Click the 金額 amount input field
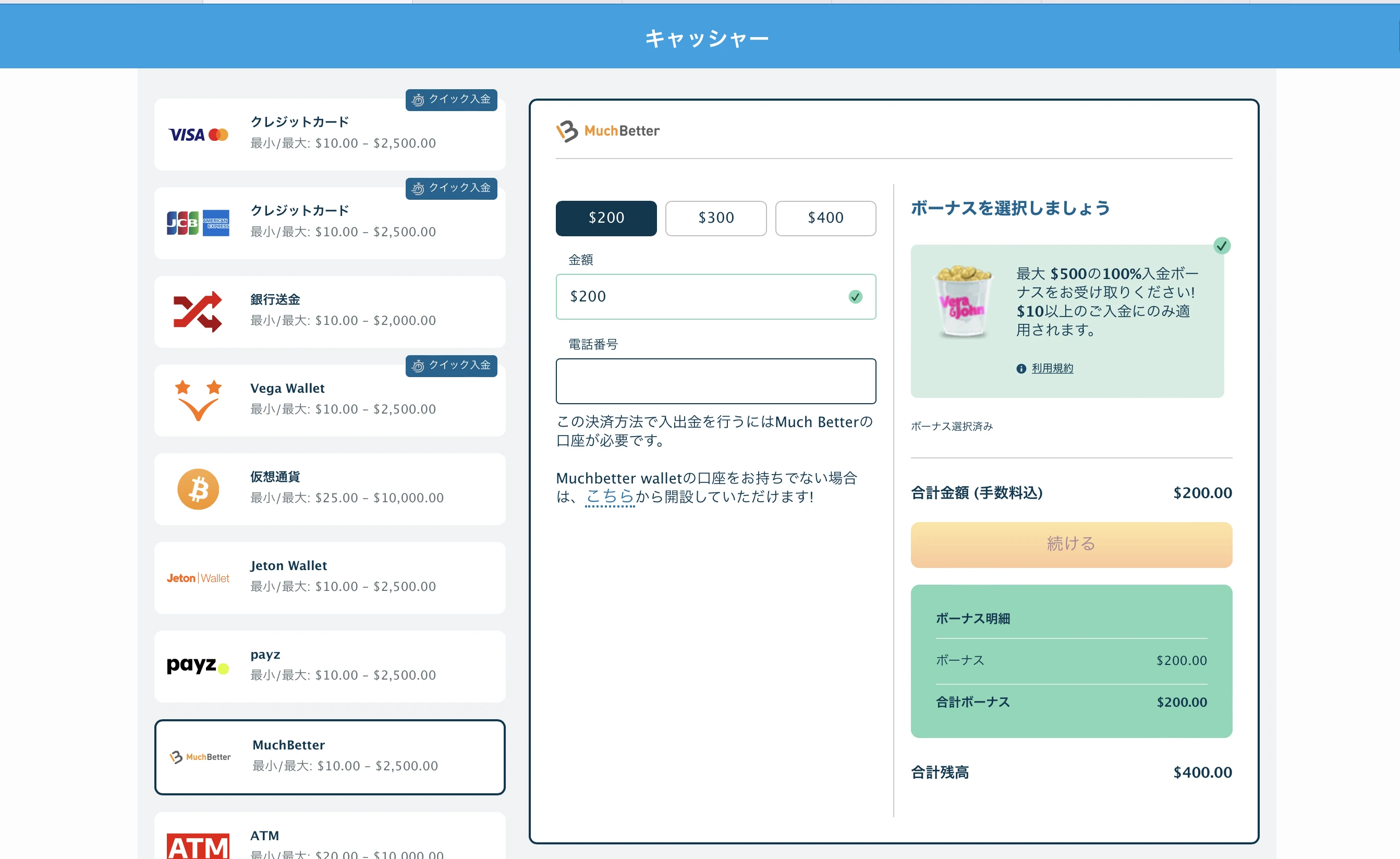Screen dimensions: 1400x859 tap(716, 297)
